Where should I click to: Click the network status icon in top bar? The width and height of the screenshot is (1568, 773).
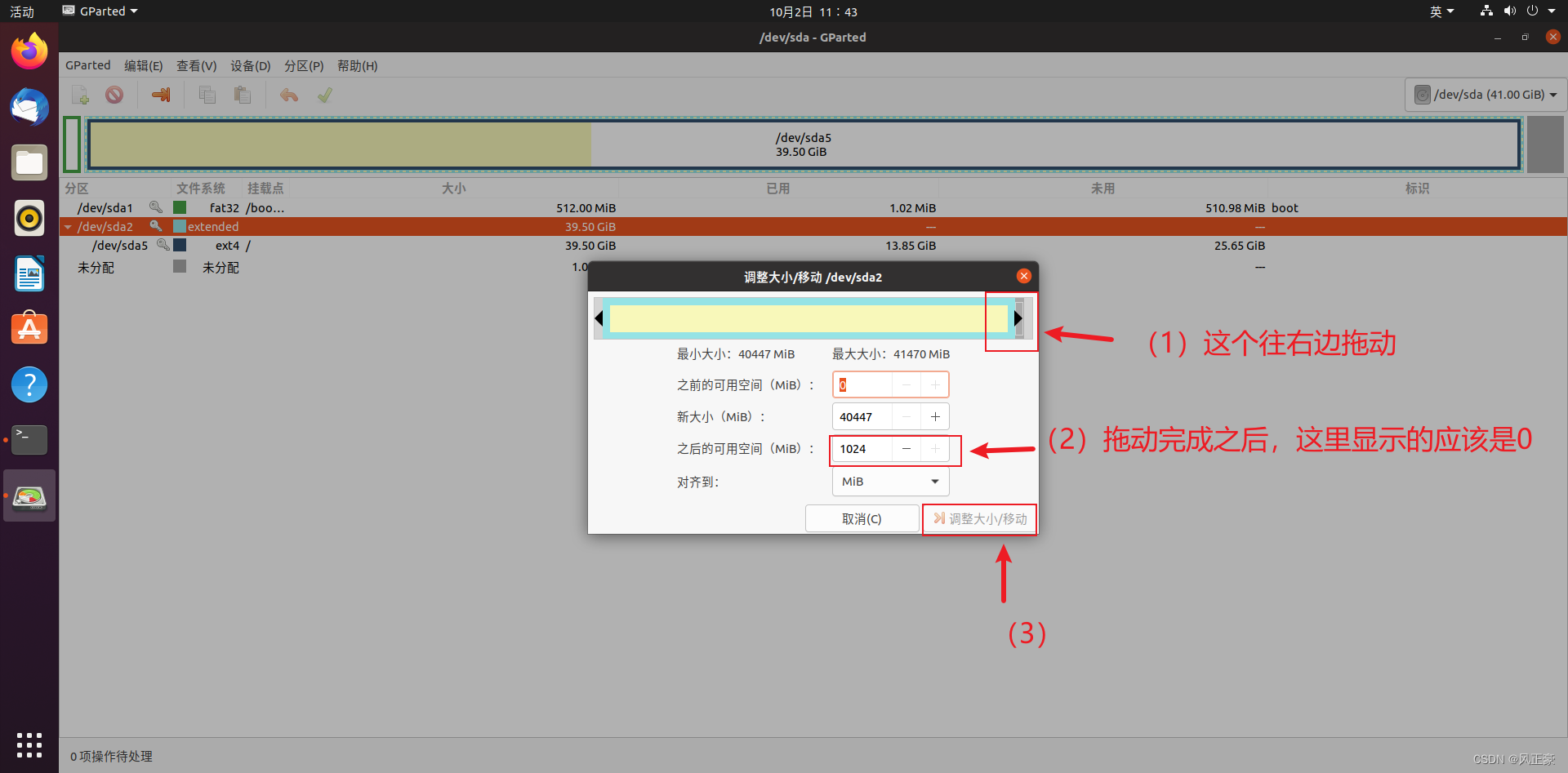(x=1486, y=11)
